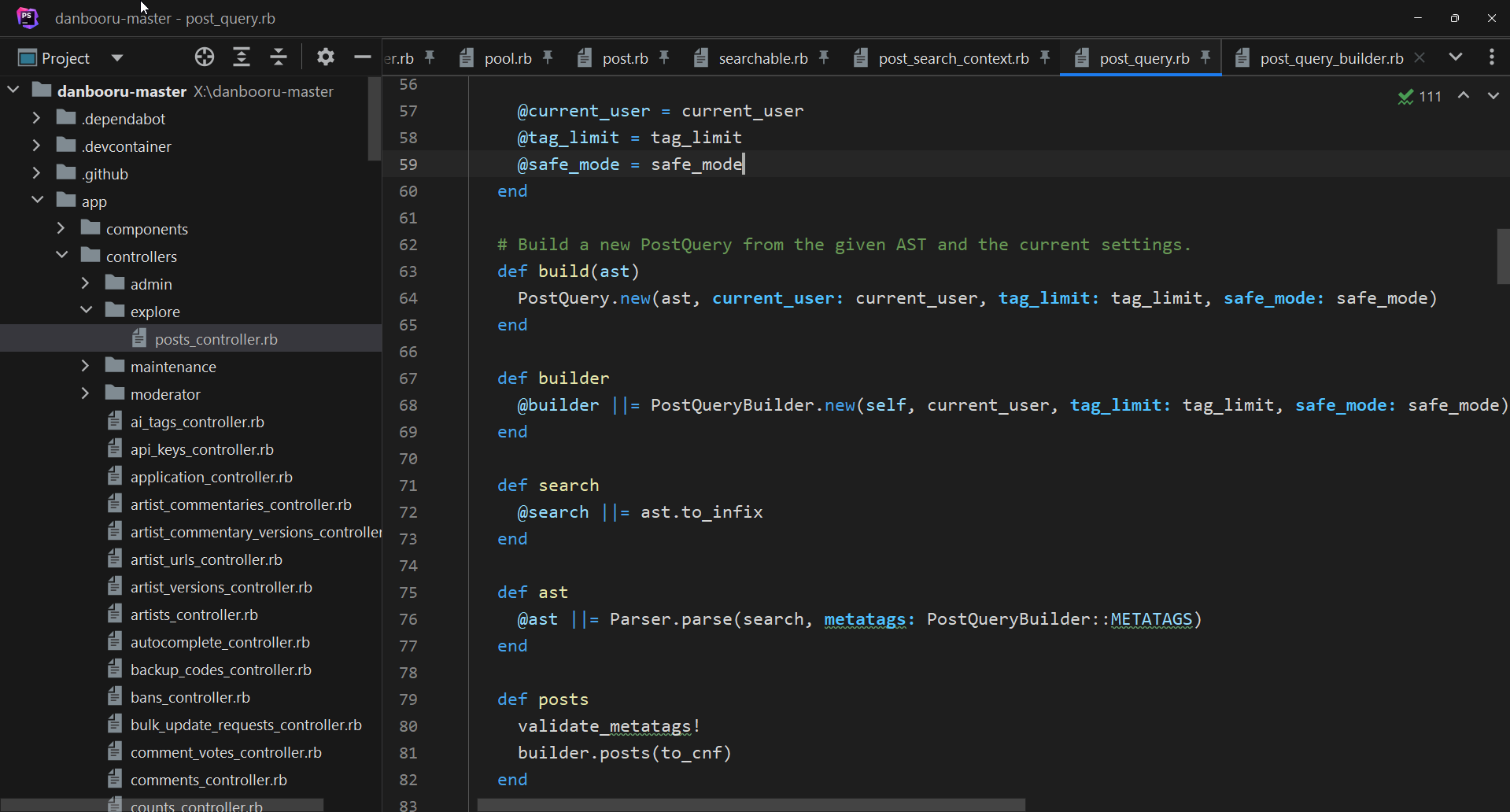Image resolution: width=1510 pixels, height=812 pixels.
Task: Unpin the pool.rb tab
Action: 548,57
